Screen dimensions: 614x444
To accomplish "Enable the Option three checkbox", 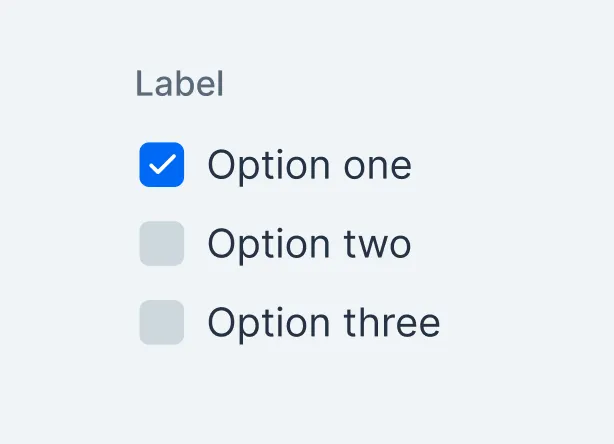I will pyautogui.click(x=161, y=322).
